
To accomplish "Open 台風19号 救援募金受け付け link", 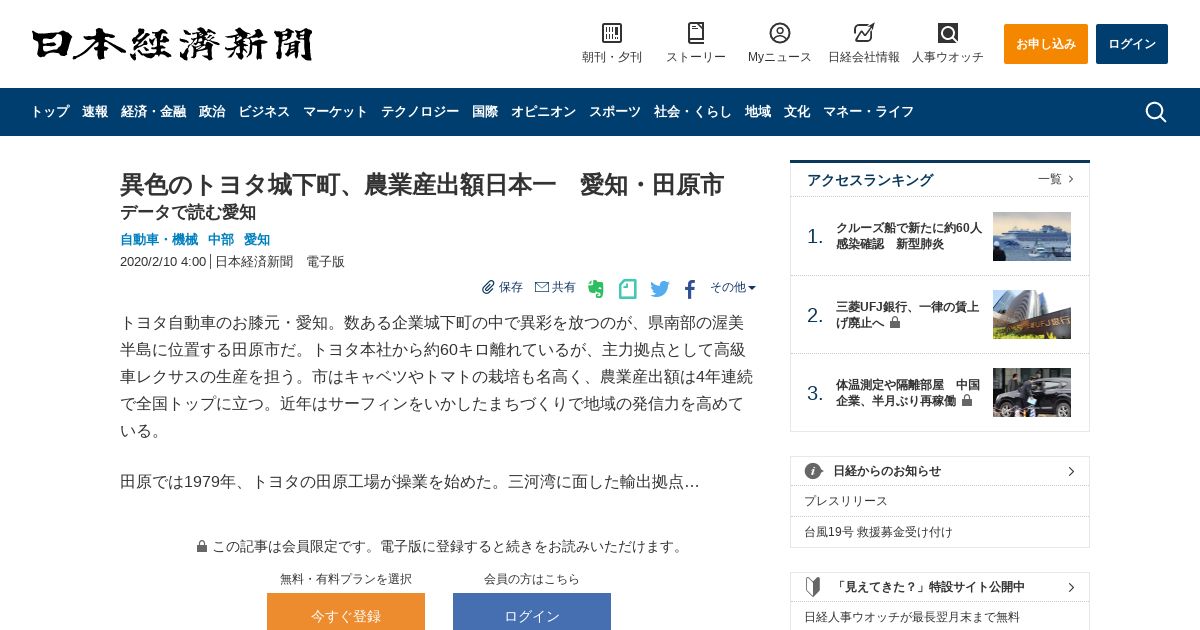I will tap(878, 532).
